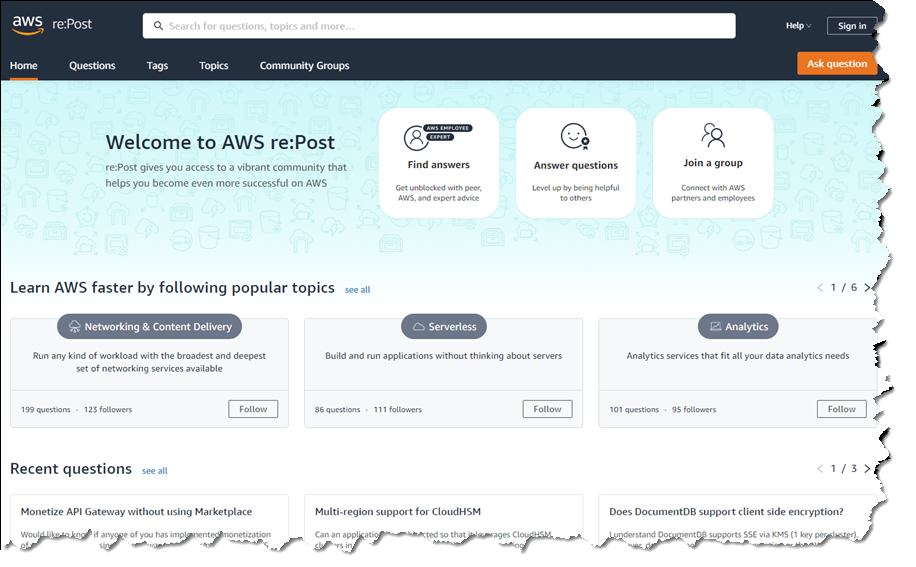The width and height of the screenshot is (916, 567).
Task: Focus the search questions and topics field
Action: click(439, 26)
